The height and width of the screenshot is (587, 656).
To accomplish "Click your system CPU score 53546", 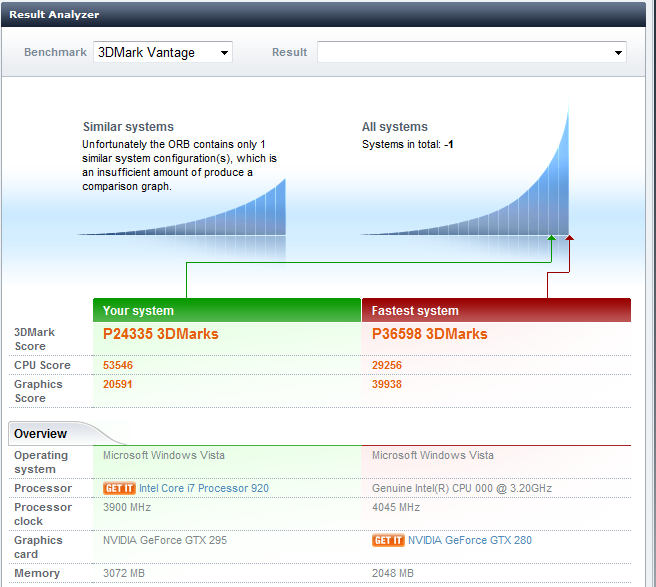I will (118, 365).
